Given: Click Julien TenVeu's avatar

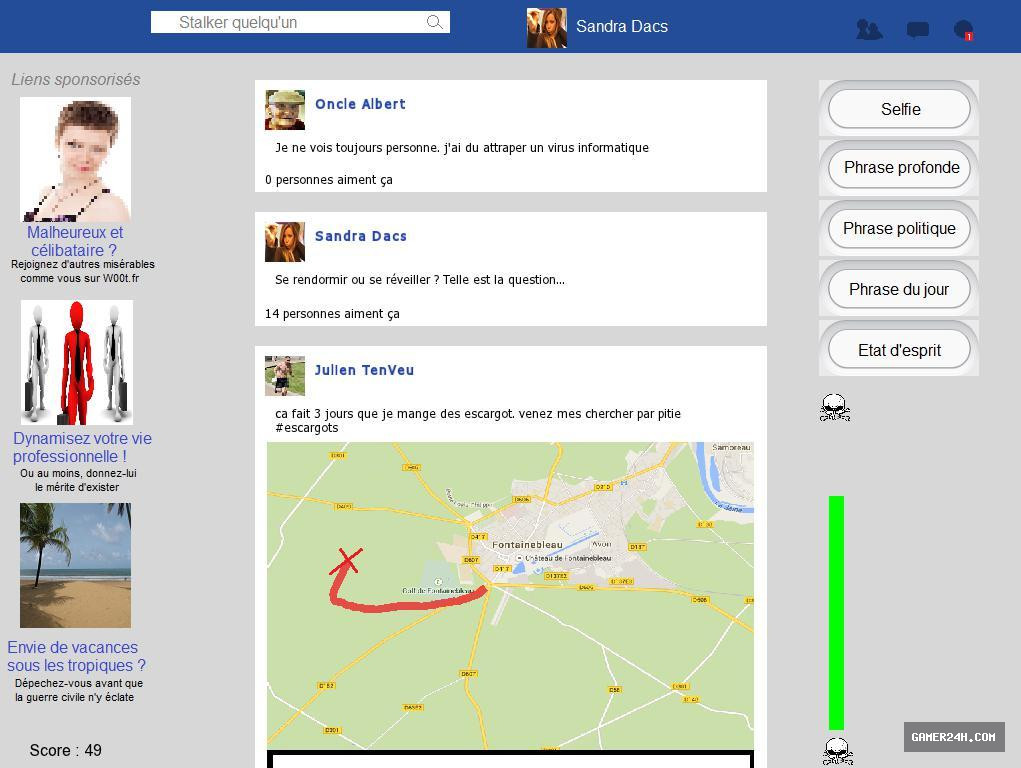Looking at the screenshot, I should pyautogui.click(x=285, y=376).
